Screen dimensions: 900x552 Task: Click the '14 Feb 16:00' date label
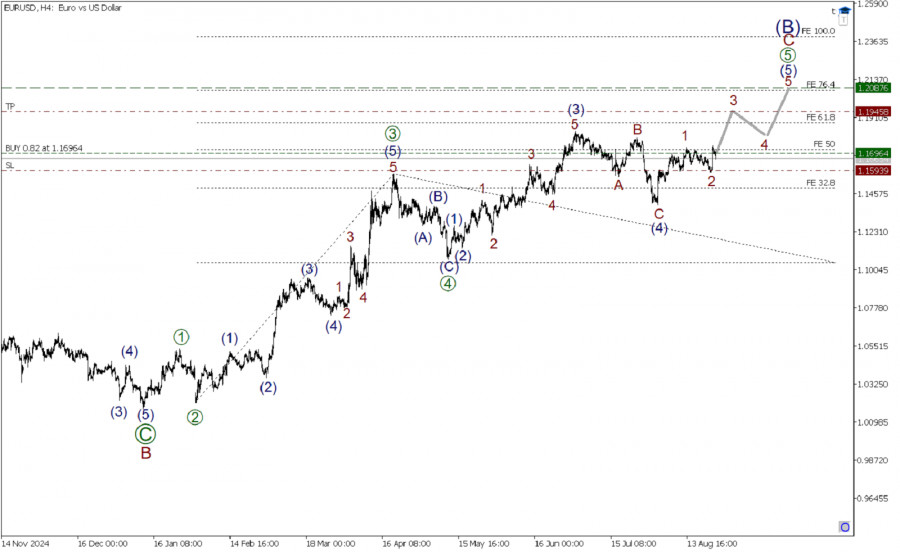click(x=254, y=543)
